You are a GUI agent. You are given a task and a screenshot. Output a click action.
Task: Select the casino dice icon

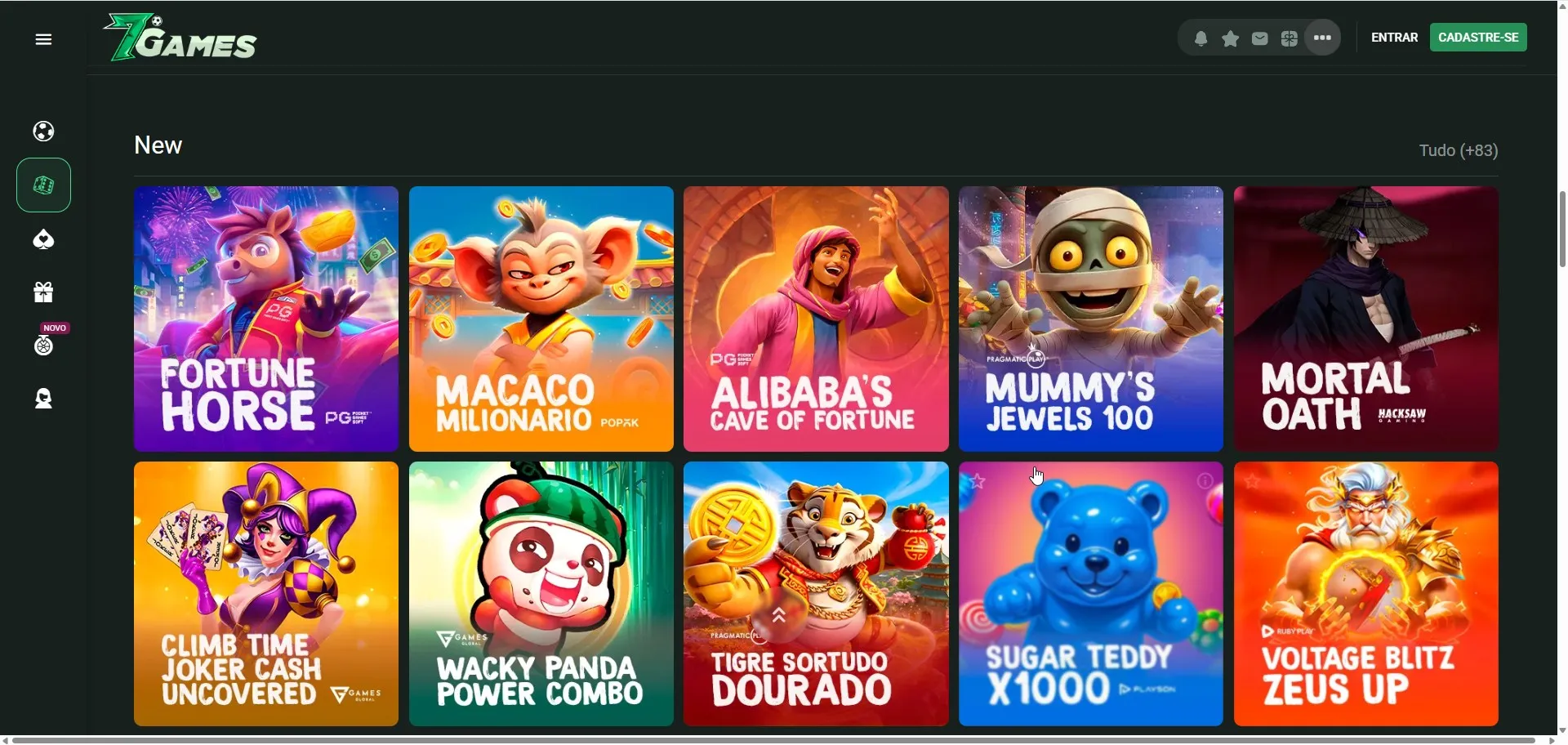click(x=43, y=185)
